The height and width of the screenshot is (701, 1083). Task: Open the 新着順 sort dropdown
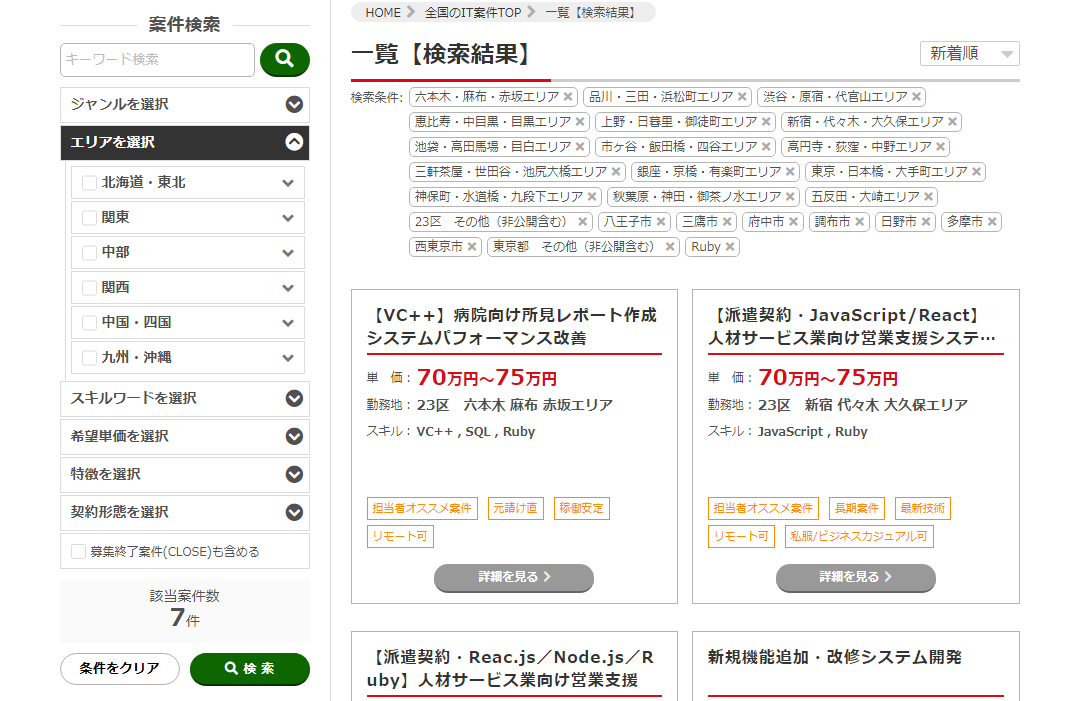969,54
